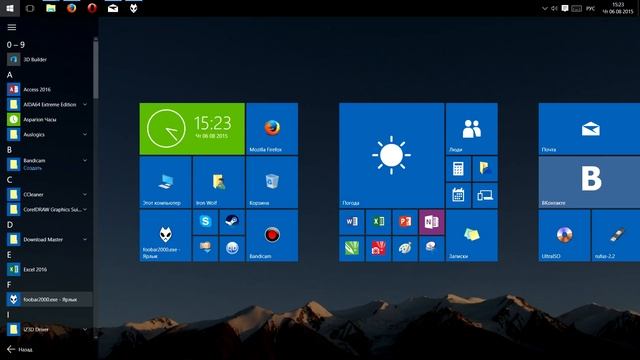
Task: Open the Почта mail tile
Action: pyautogui.click(x=589, y=129)
